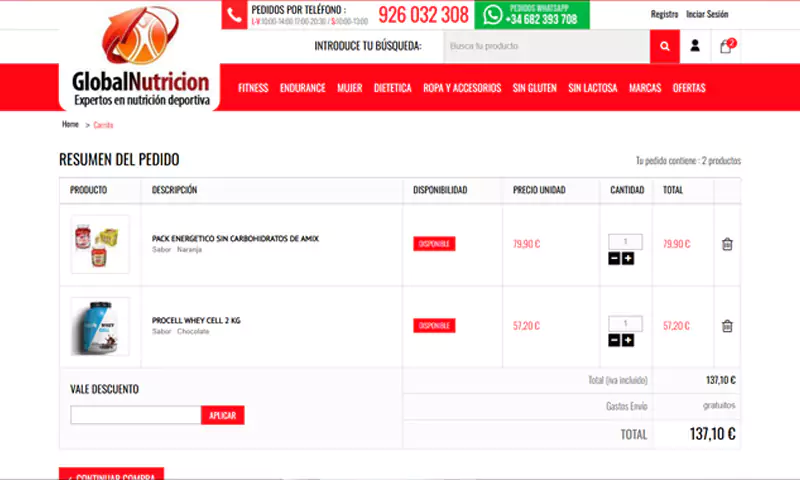Viewport: 800px width, 480px height.
Task: Decrease quantity of Procell Whey Cell
Action: tap(614, 340)
